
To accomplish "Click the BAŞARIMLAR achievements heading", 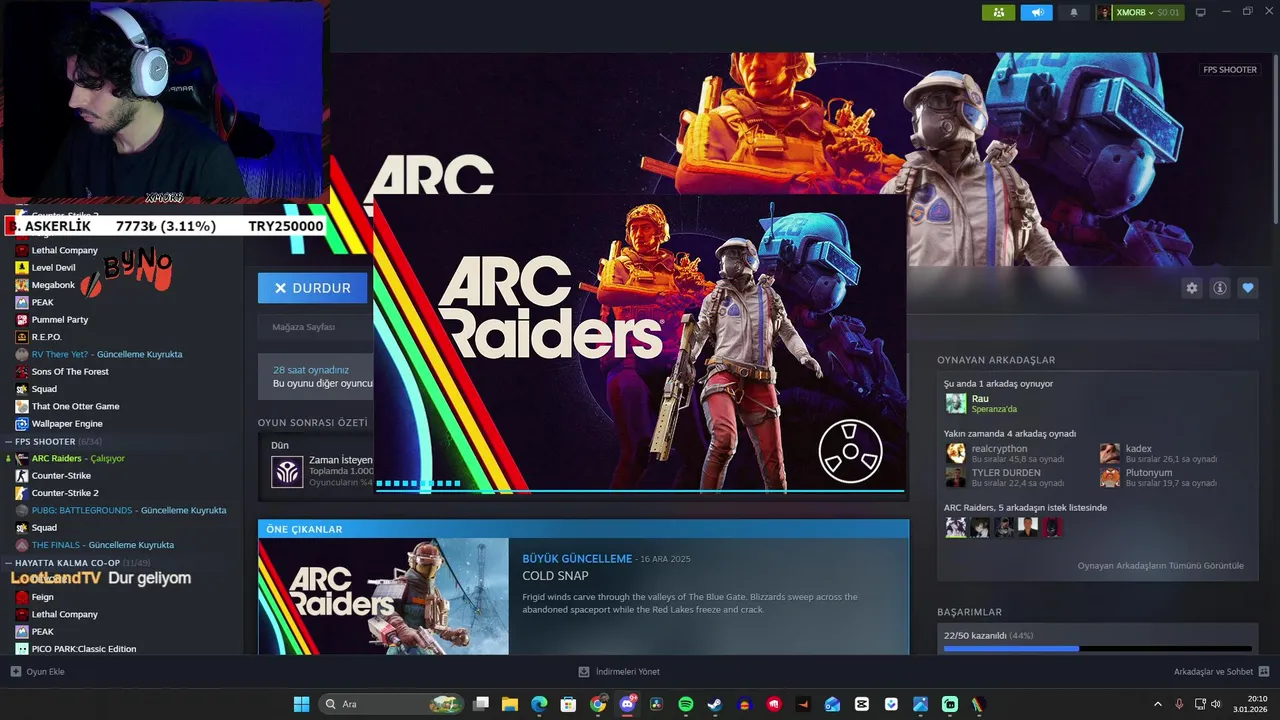I will pos(969,612).
